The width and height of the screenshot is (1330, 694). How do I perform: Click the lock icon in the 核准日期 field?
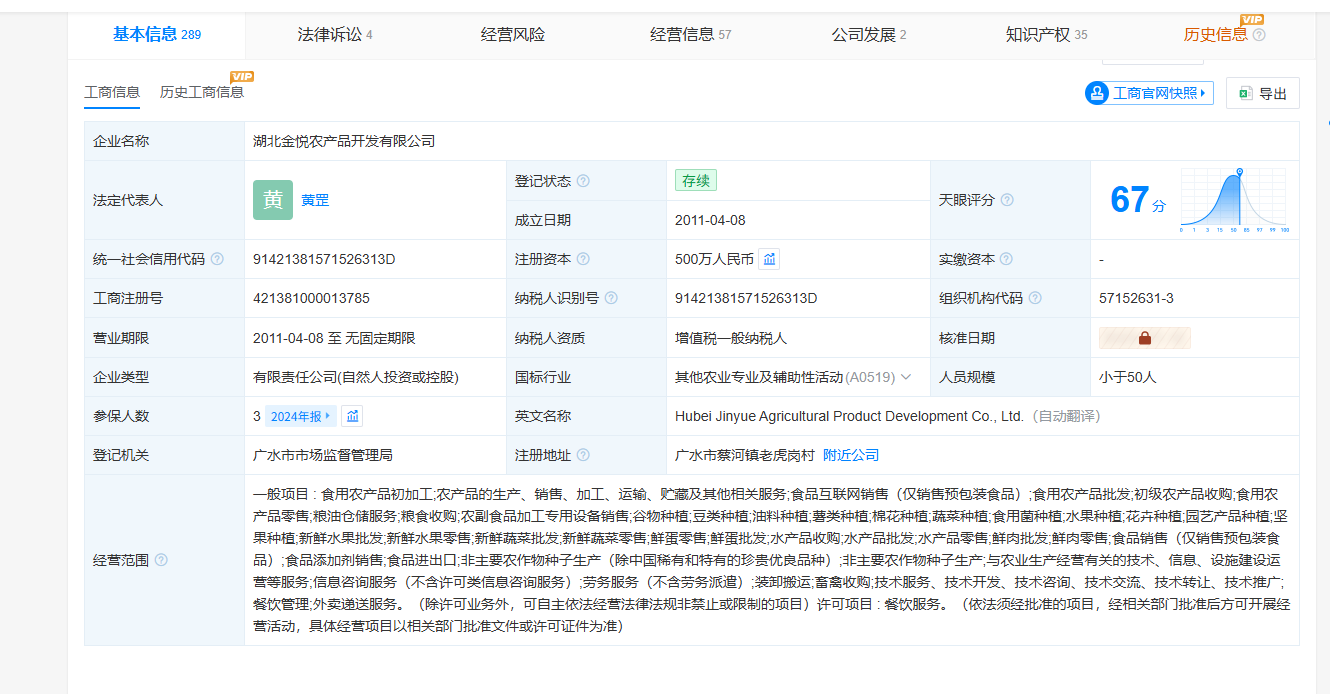click(1144, 338)
